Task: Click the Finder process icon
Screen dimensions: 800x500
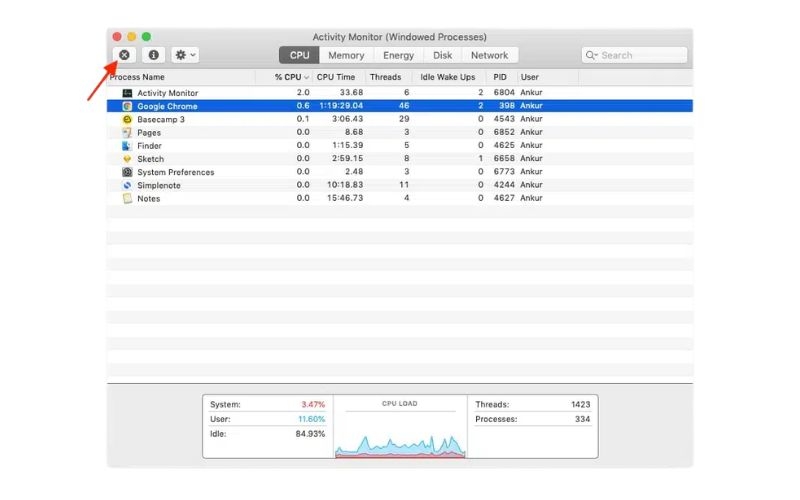Action: click(127, 145)
